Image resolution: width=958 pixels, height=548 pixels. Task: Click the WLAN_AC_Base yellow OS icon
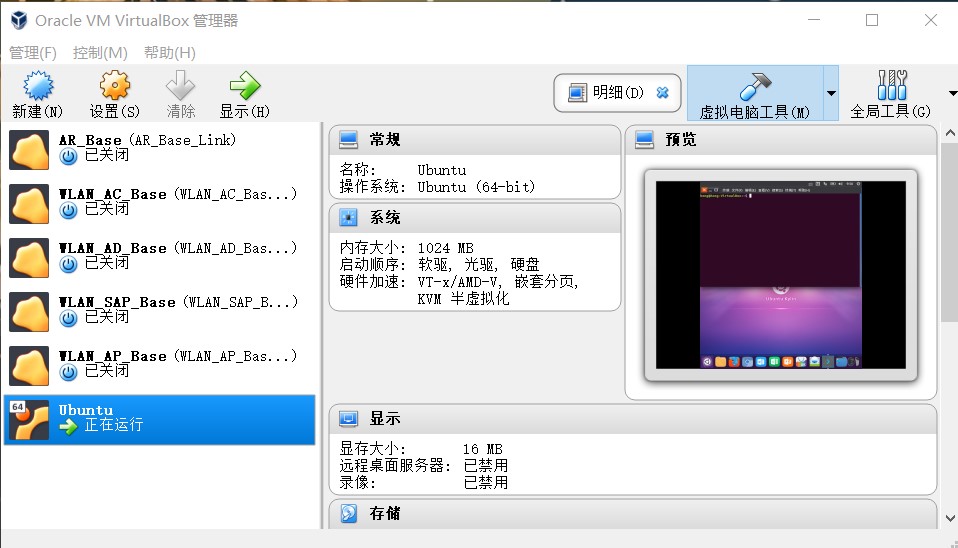(x=29, y=204)
